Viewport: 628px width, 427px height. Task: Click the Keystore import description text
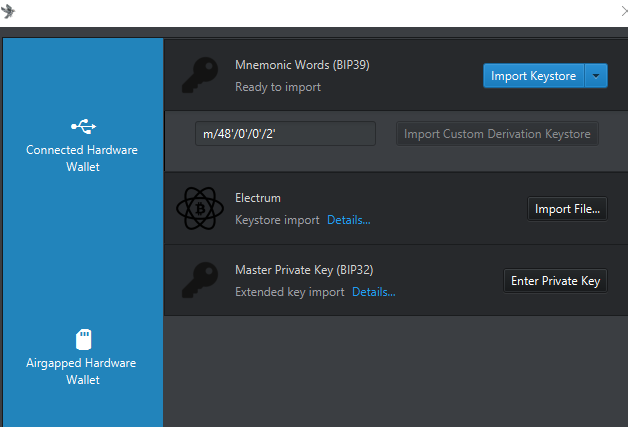[277, 220]
